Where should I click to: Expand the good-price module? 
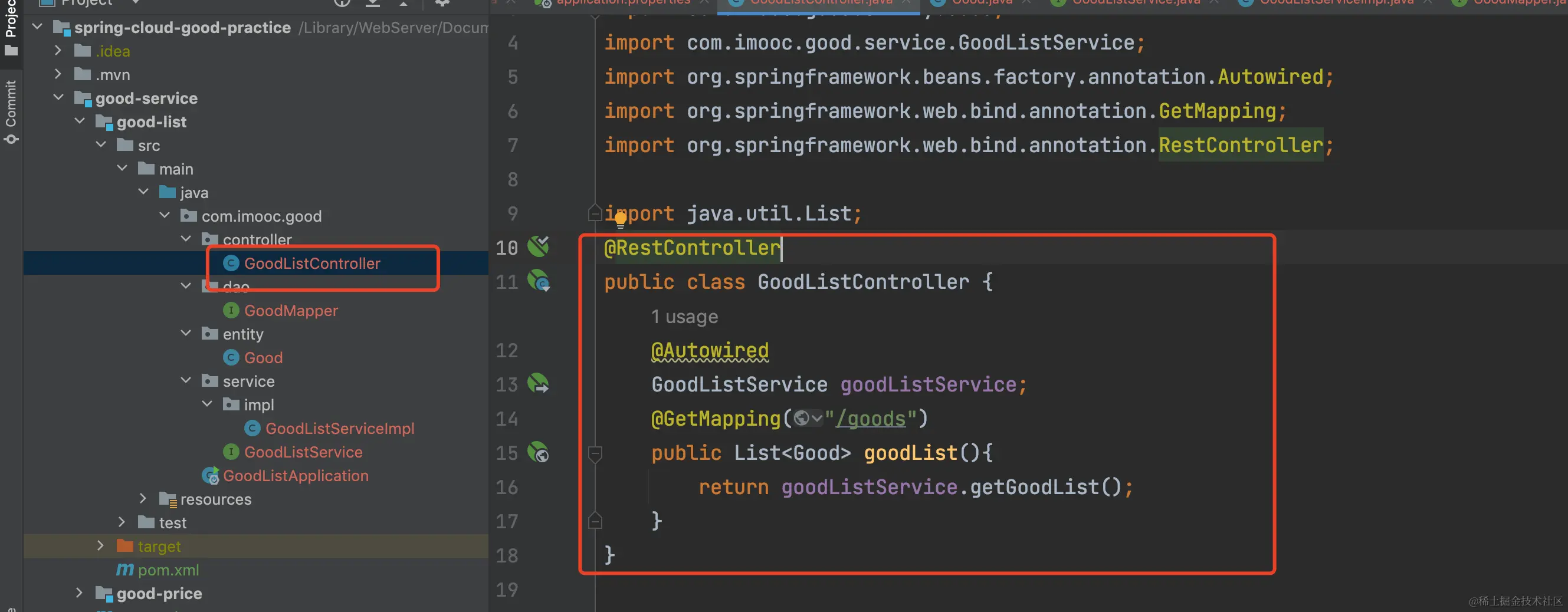(x=79, y=593)
